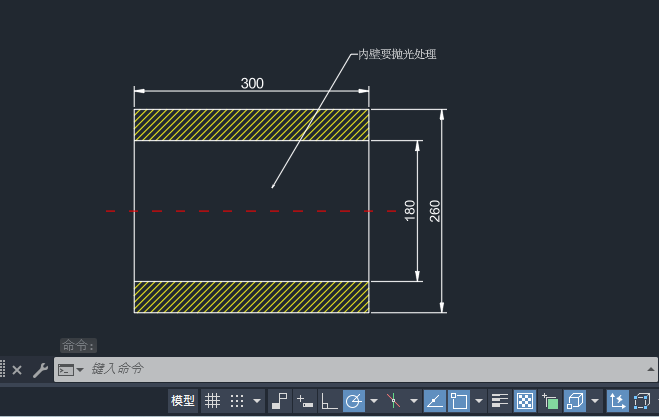The image size is (659, 417).
Task: Toggle infer constraints icon
Action: (x=279, y=401)
